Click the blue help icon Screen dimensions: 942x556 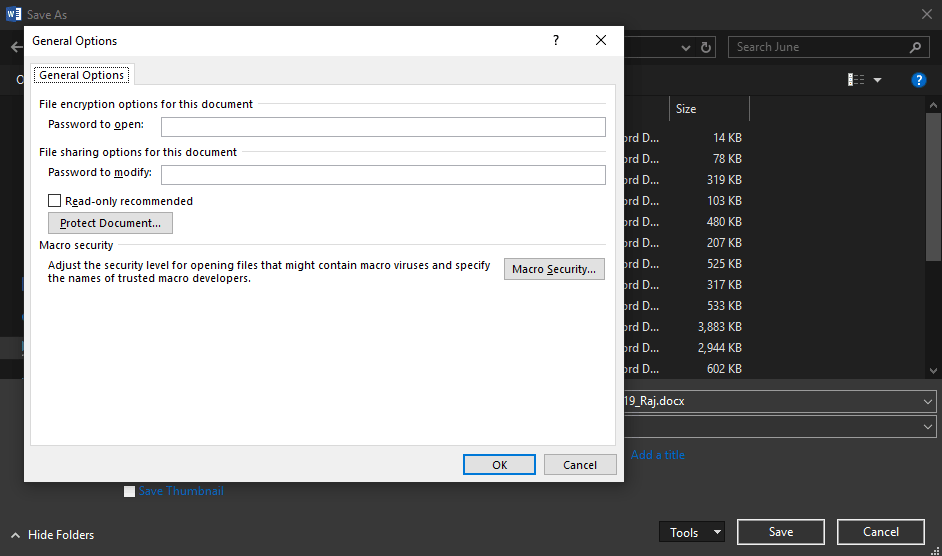point(918,80)
